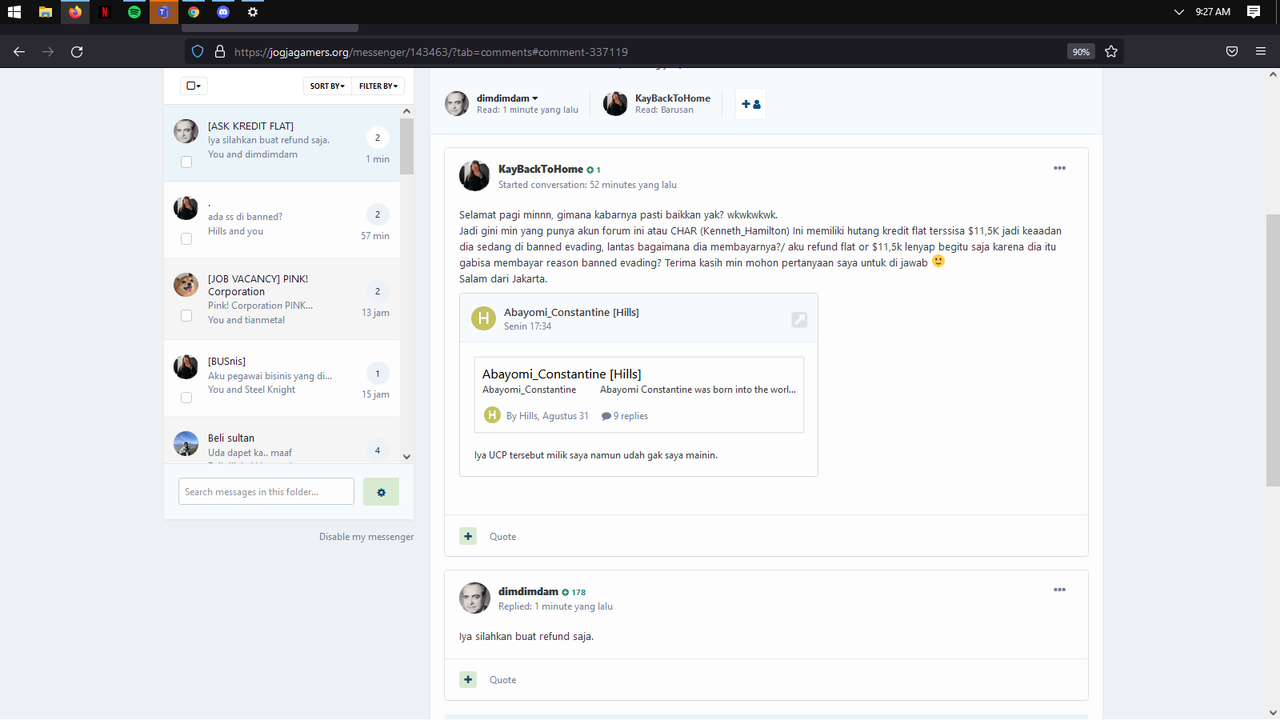1280x720 pixels.
Task: Open browser zoom 90% indicator
Action: point(1080,51)
